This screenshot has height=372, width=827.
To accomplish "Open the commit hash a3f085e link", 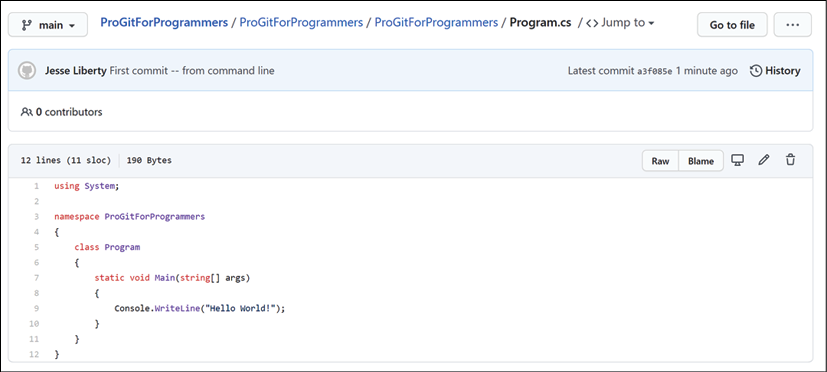I will [655, 71].
